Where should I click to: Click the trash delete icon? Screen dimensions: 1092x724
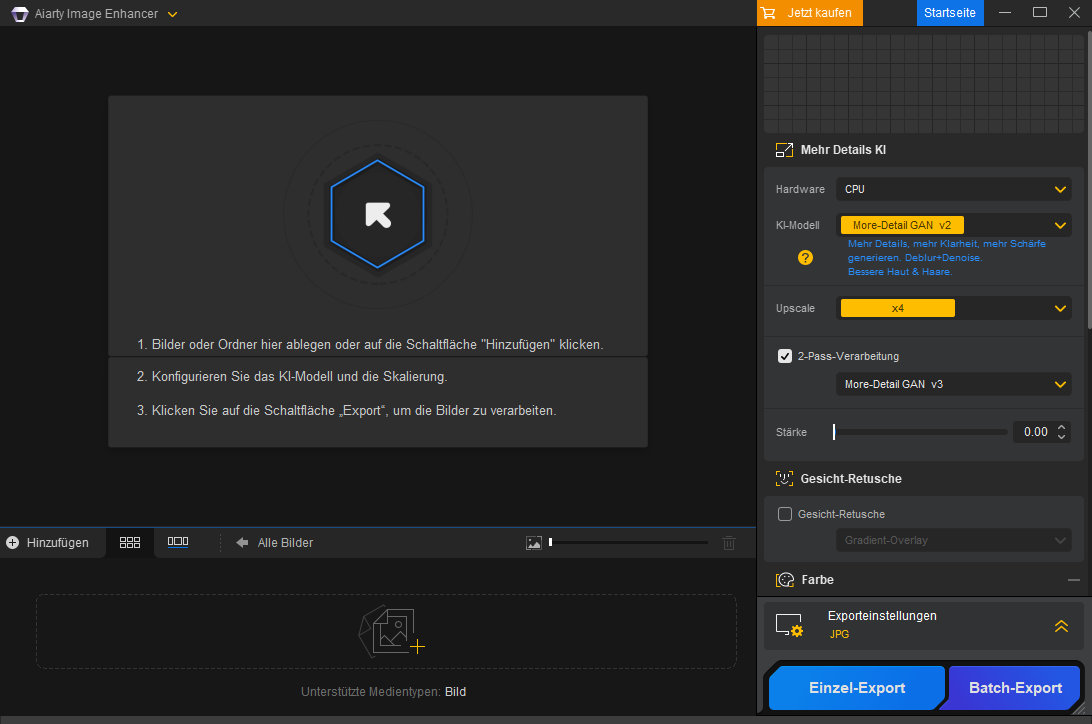pos(729,543)
